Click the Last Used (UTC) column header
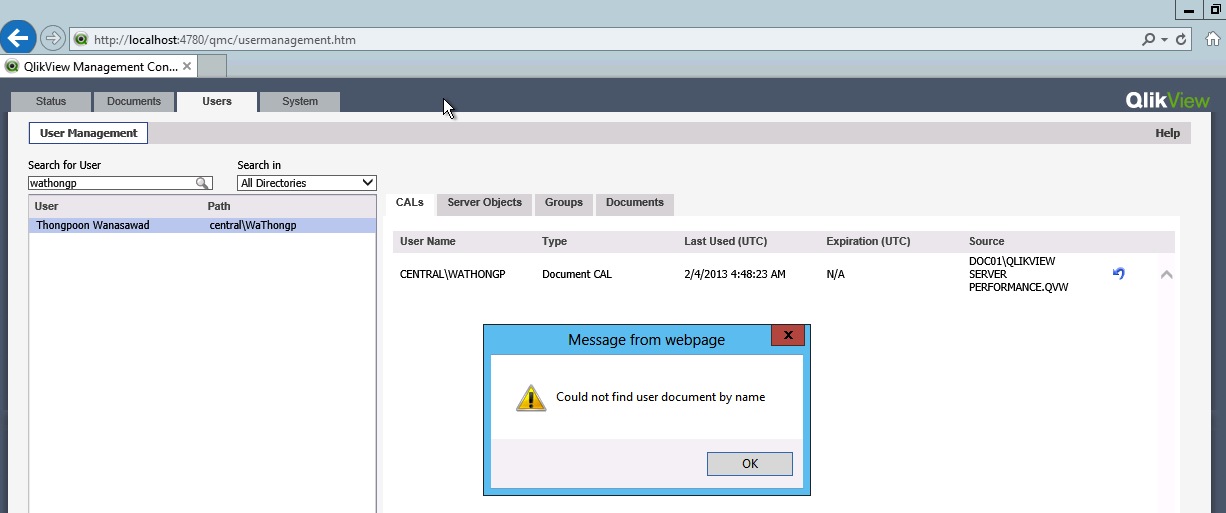1226x513 pixels. [726, 241]
